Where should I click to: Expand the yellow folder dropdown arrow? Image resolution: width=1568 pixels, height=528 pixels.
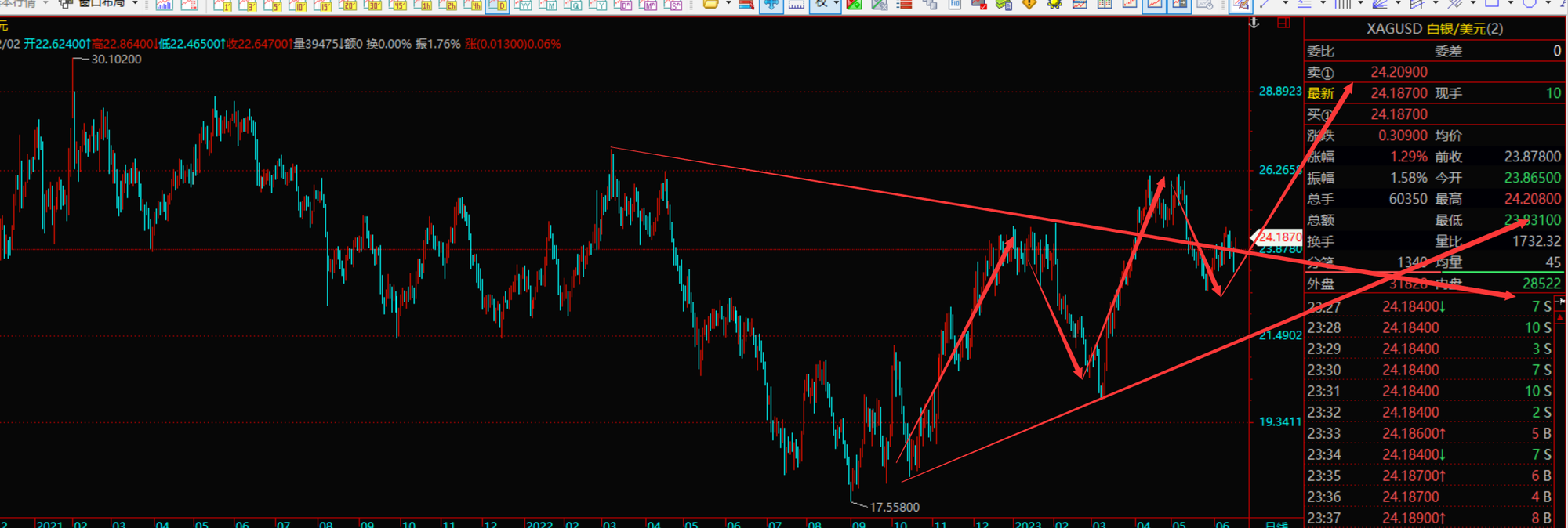pos(728,5)
